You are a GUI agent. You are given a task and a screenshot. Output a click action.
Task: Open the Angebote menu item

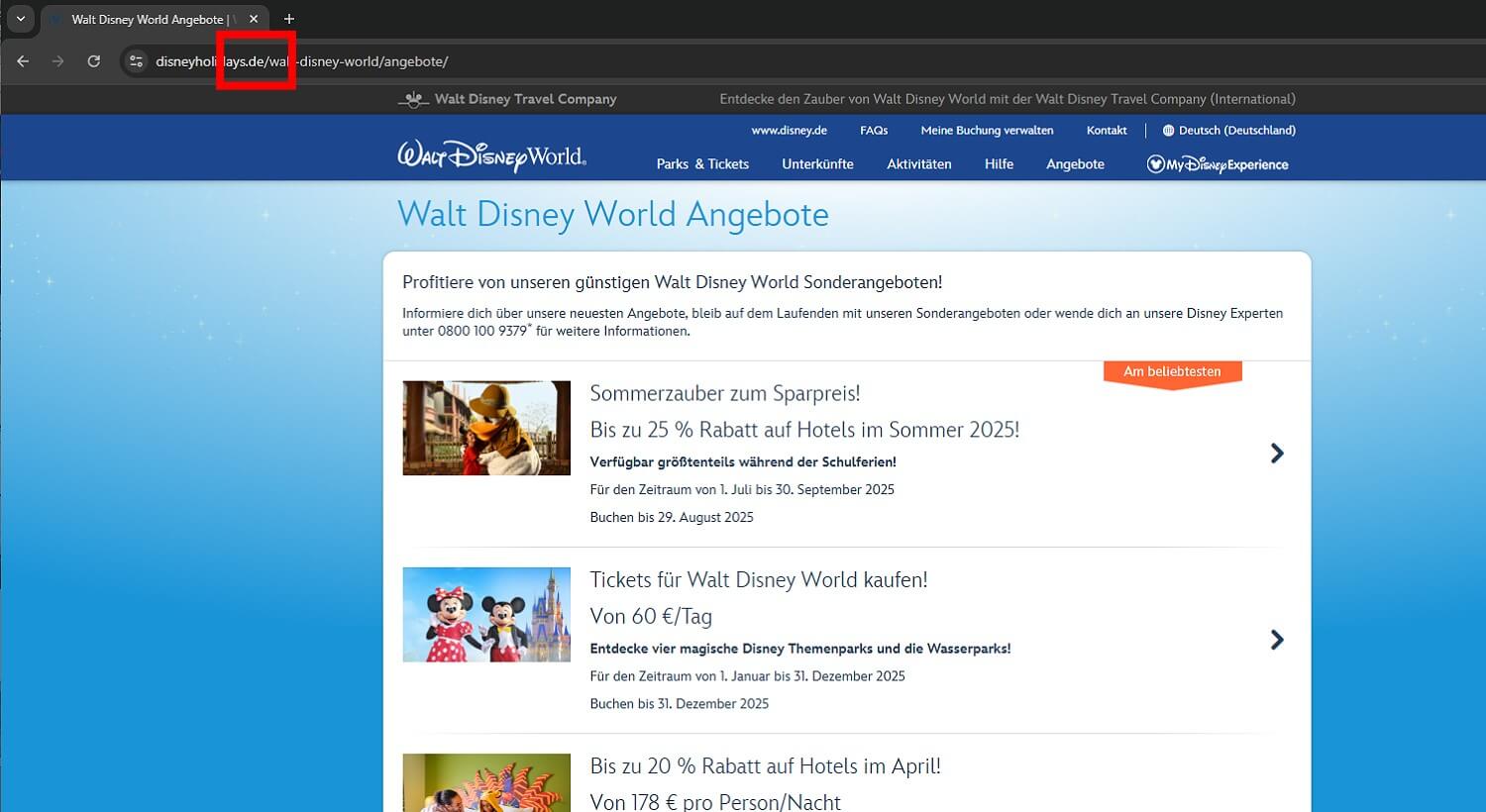click(1075, 164)
